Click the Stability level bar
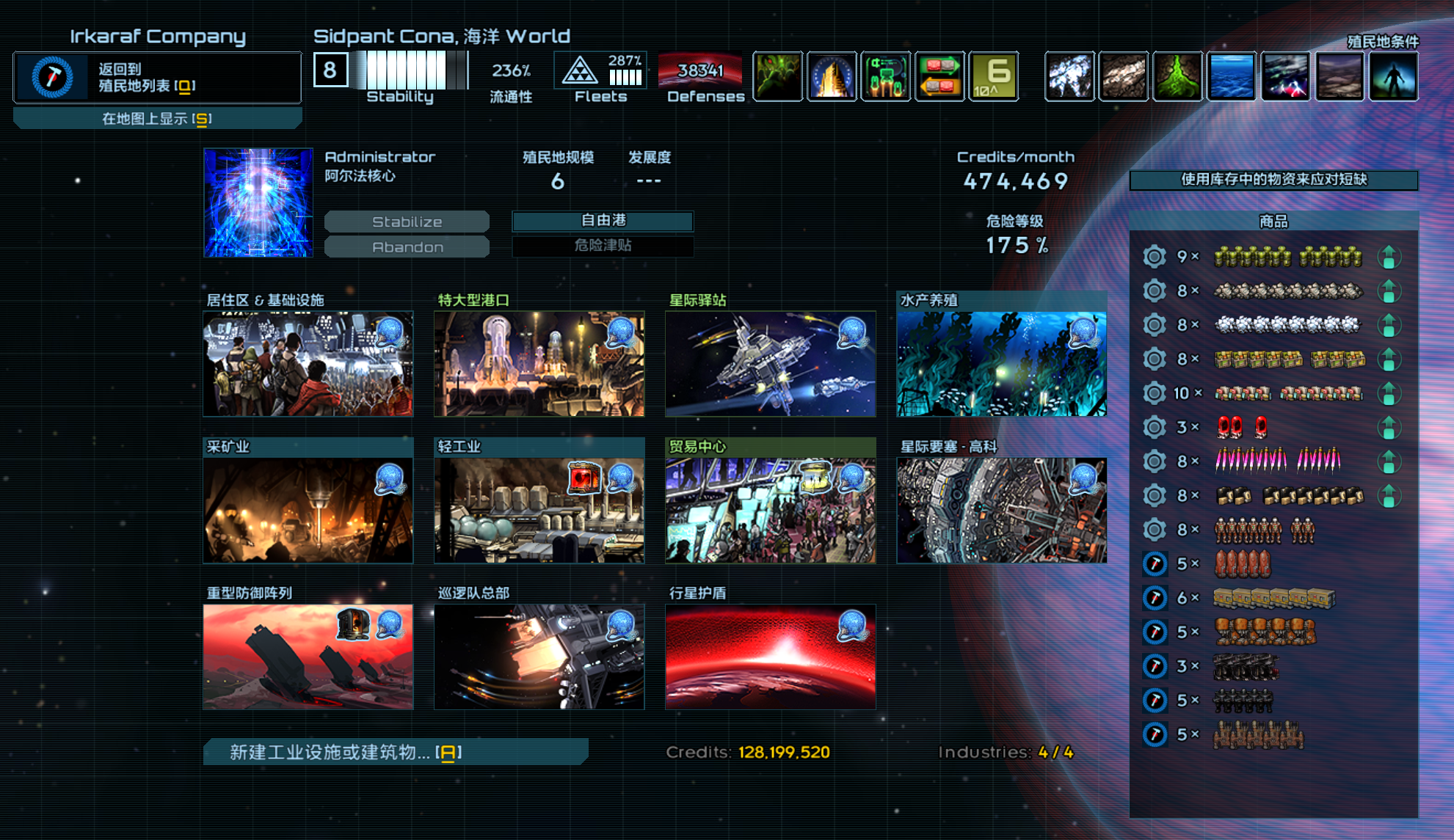The height and width of the screenshot is (840, 1454). point(409,71)
